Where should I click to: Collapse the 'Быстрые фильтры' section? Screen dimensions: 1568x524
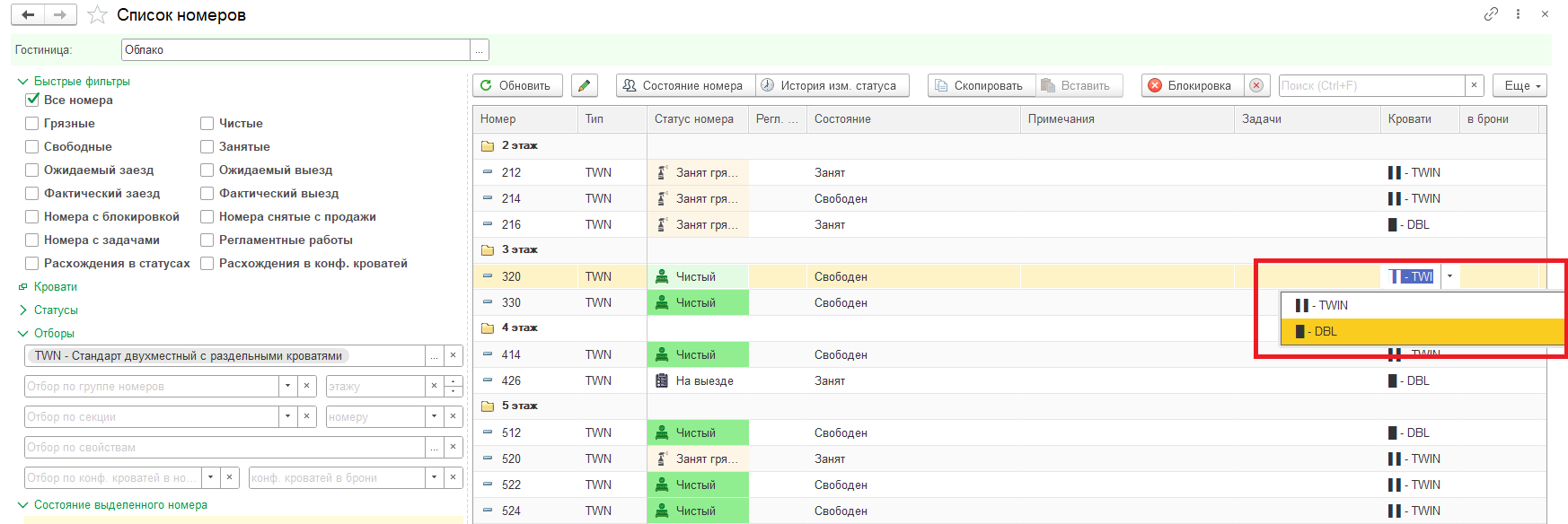23,81
